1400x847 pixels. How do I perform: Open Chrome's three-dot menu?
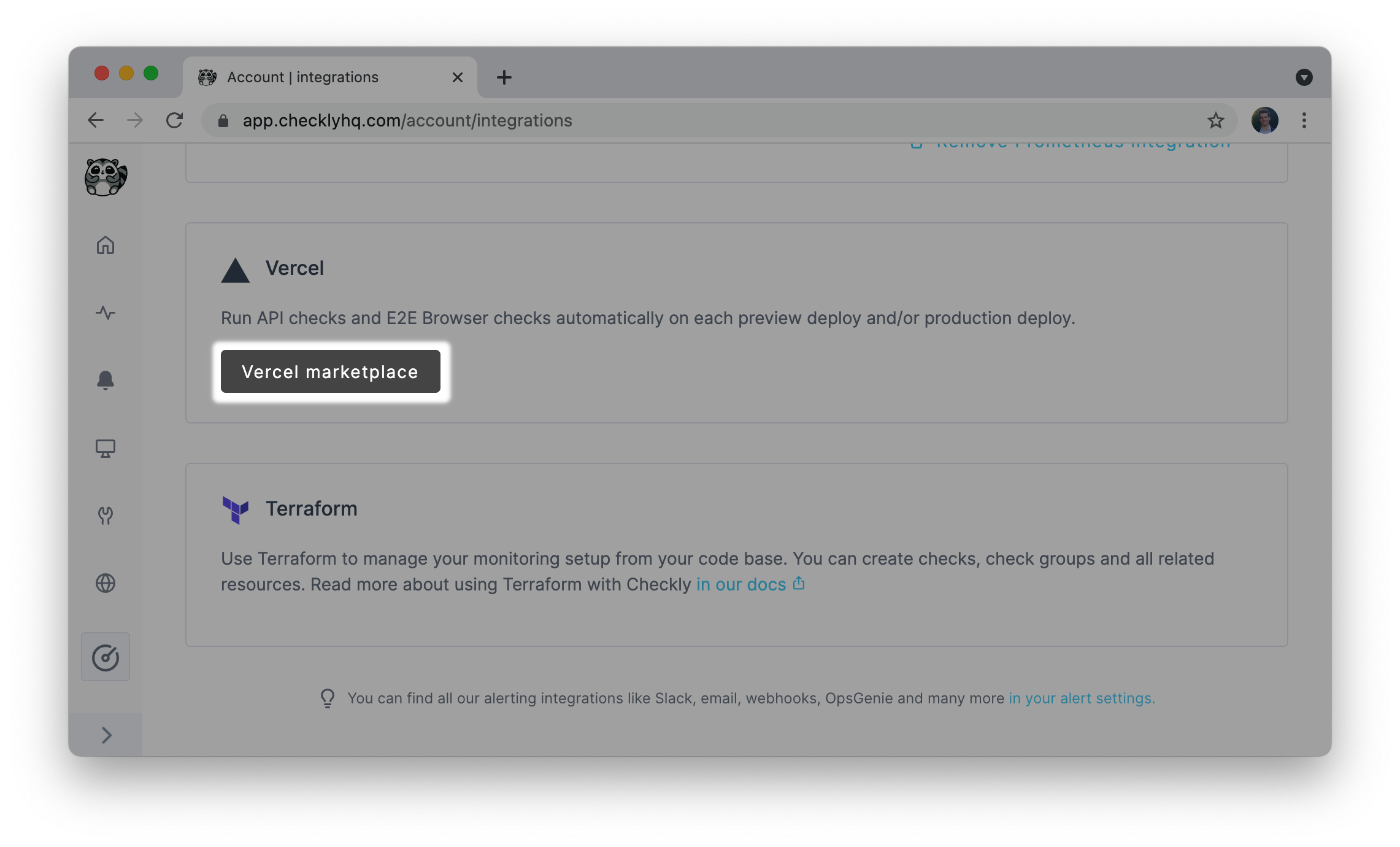point(1304,120)
